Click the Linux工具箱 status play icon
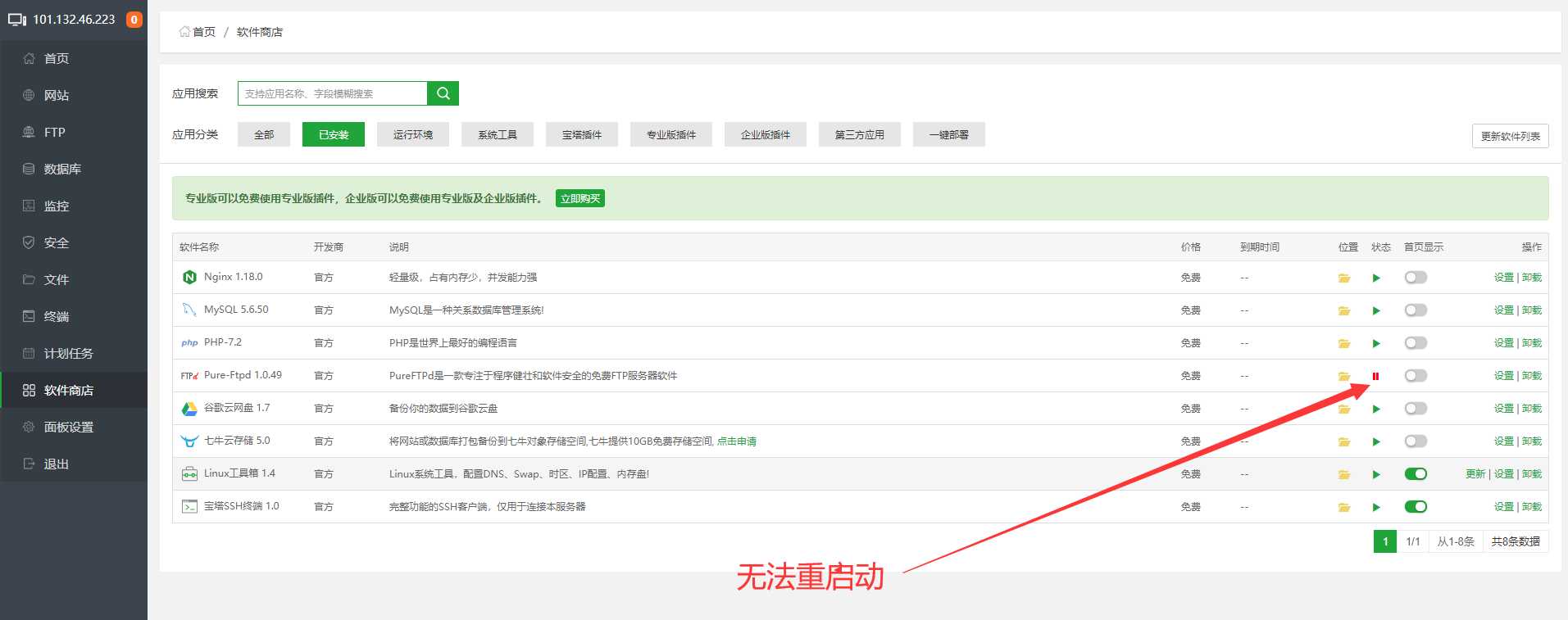The height and width of the screenshot is (620, 1568). [1376, 474]
